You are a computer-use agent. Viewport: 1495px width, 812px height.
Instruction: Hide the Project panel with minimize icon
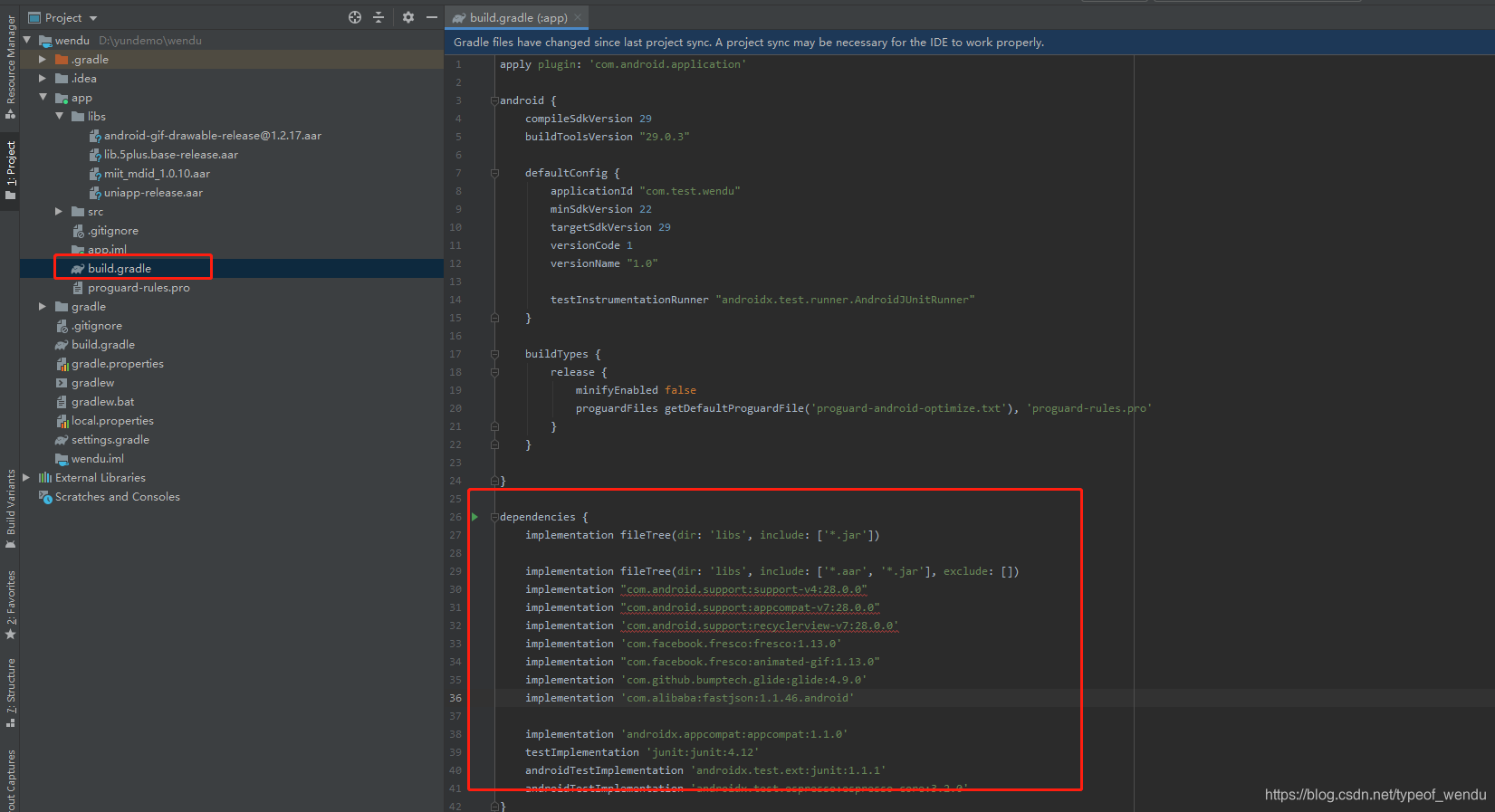432,17
